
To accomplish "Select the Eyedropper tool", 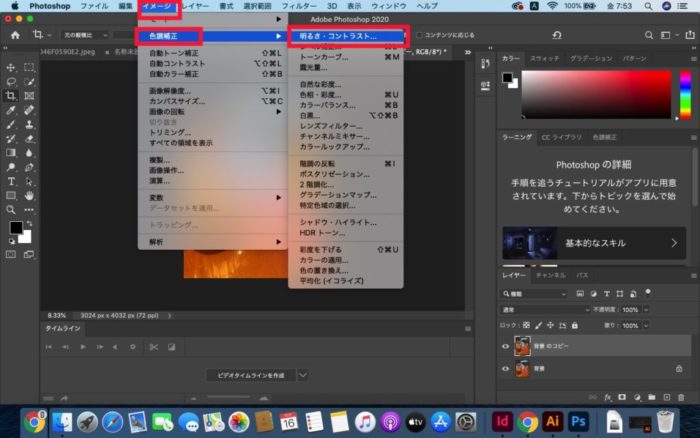I will click(x=11, y=110).
